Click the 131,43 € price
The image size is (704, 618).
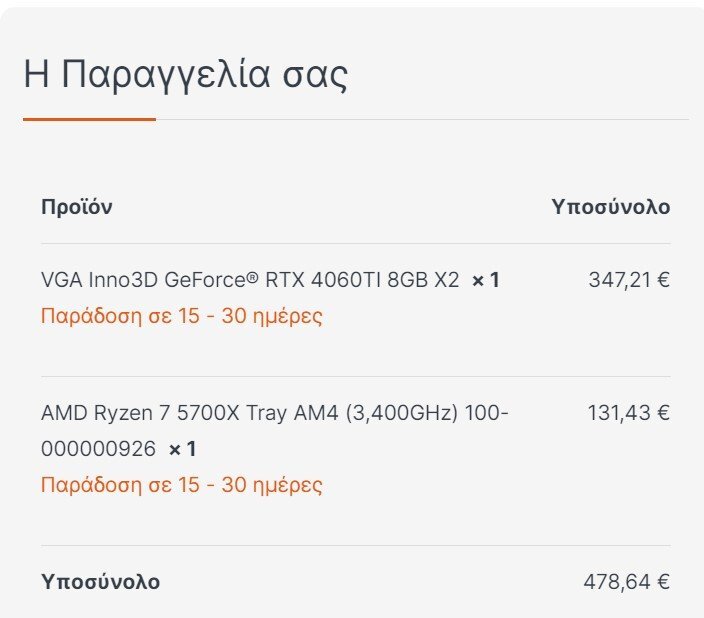pyautogui.click(x=629, y=413)
